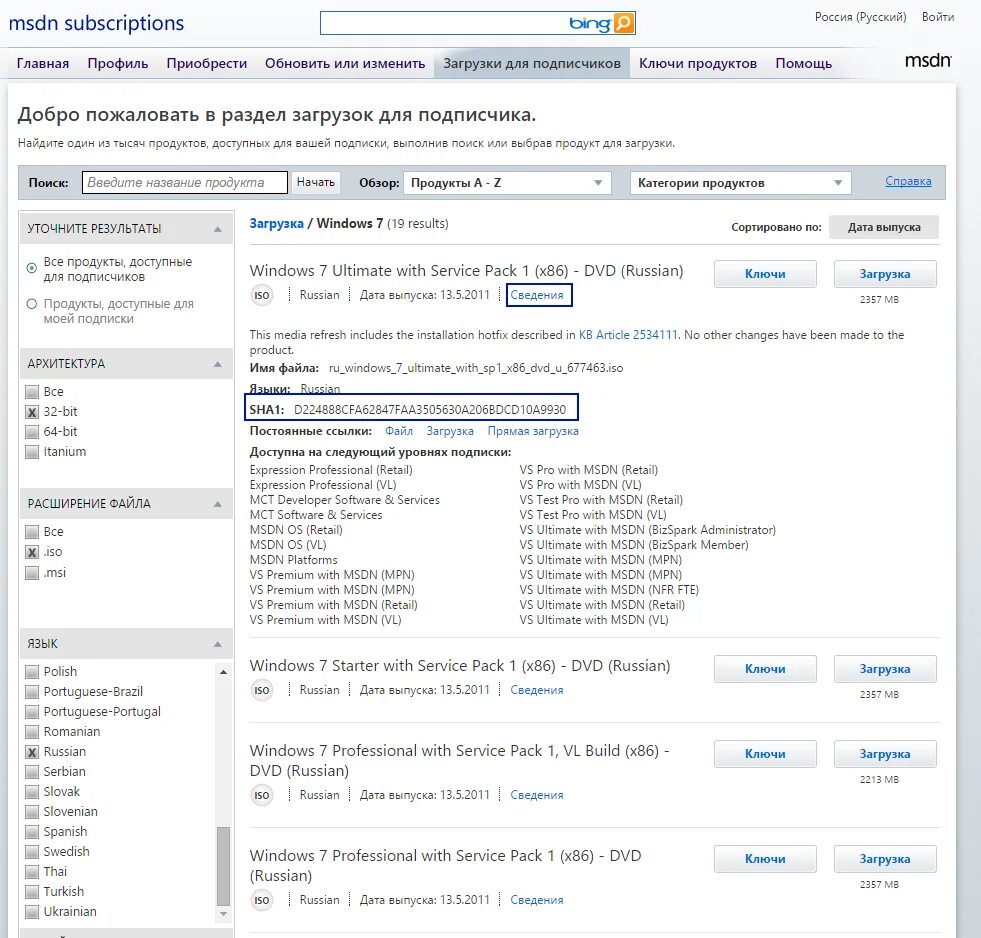Viewport: 981px width, 938px height.
Task: Expand Сведения for Windows 7 Starter
Action: (537, 690)
